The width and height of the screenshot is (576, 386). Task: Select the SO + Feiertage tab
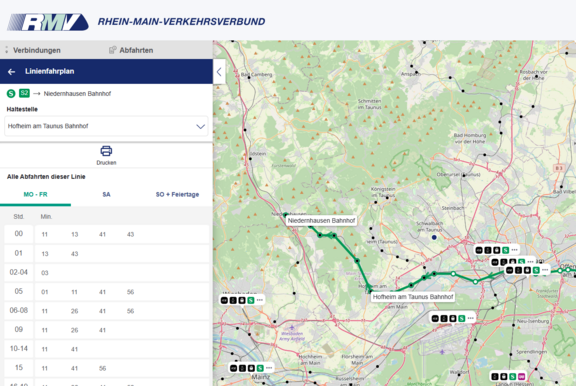(177, 195)
